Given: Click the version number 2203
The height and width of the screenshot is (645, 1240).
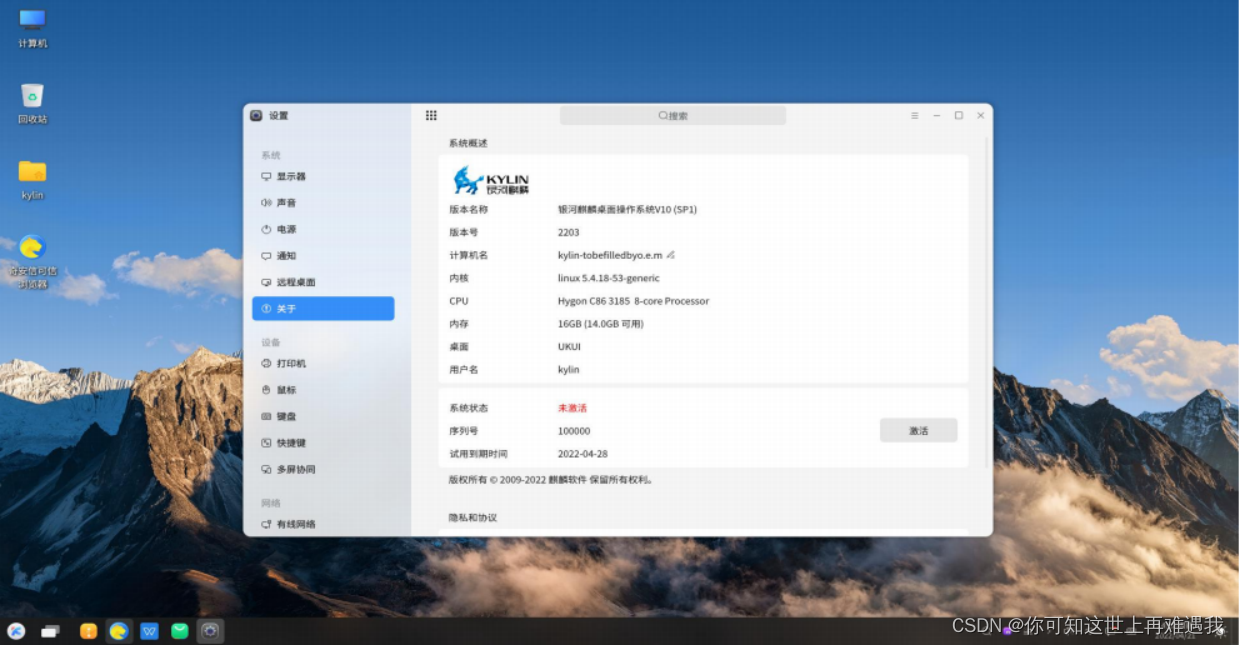Looking at the screenshot, I should pos(568,232).
